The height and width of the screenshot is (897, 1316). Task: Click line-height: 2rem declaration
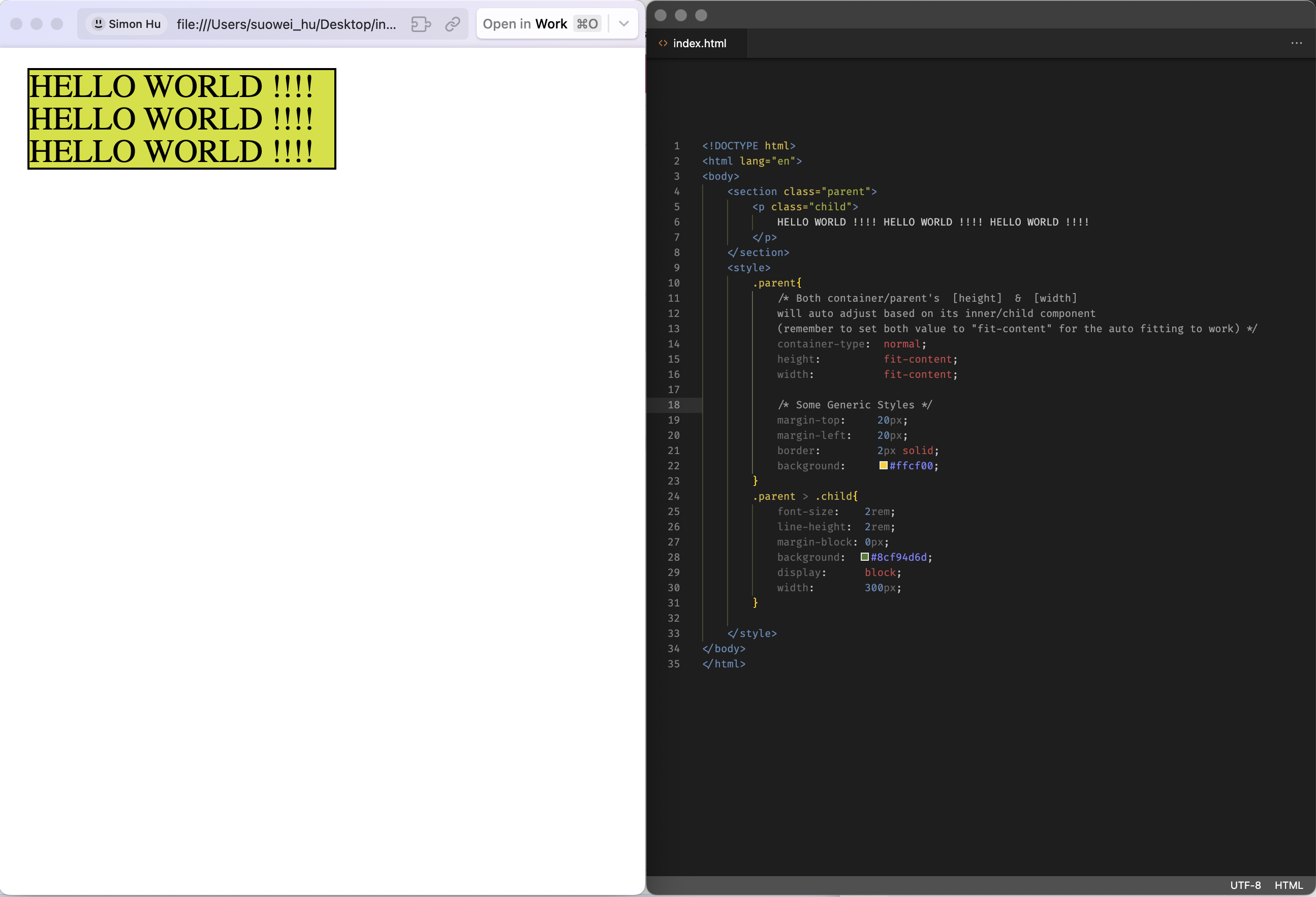click(836, 526)
